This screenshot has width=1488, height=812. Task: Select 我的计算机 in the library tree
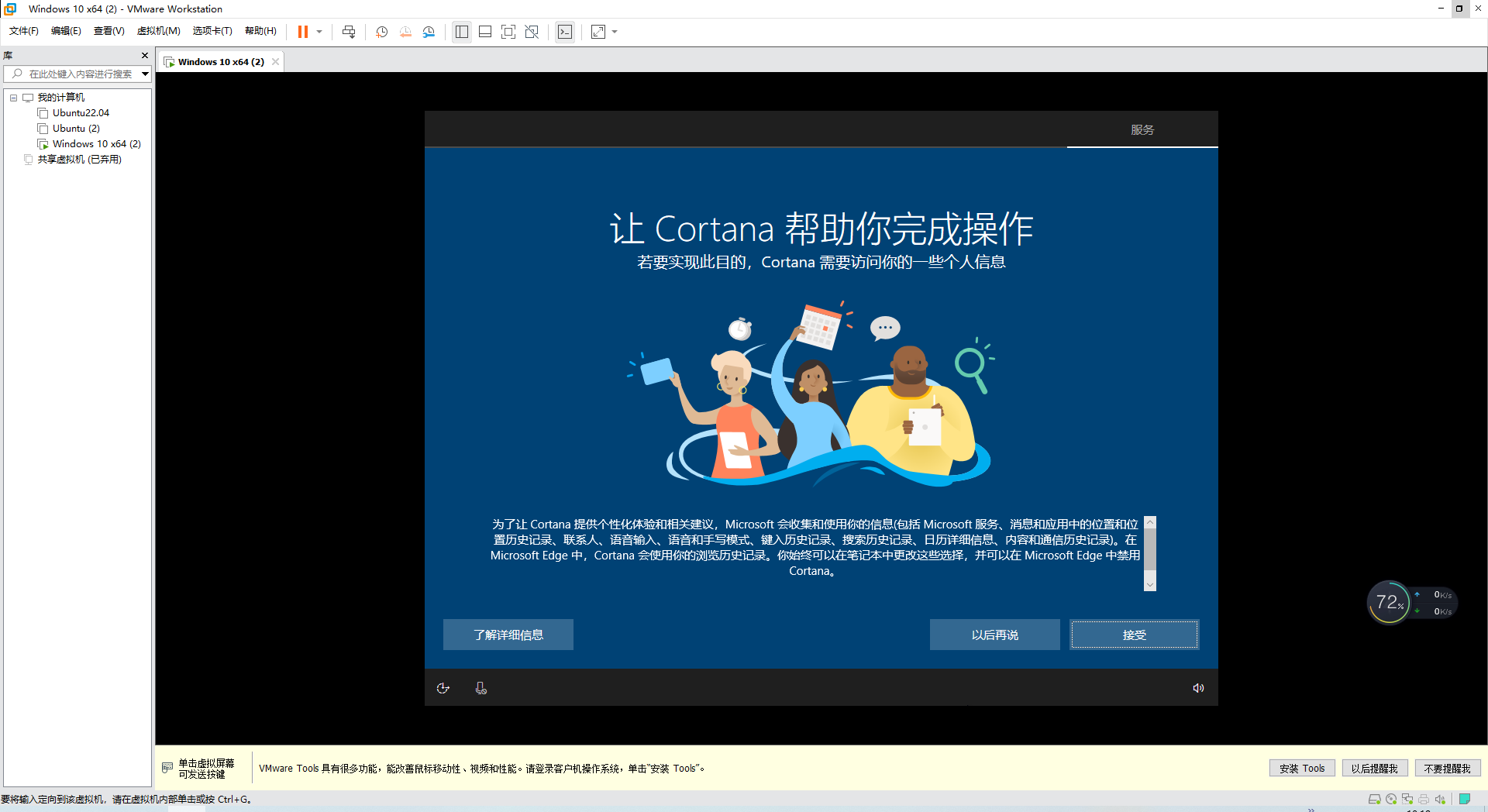click(x=61, y=98)
